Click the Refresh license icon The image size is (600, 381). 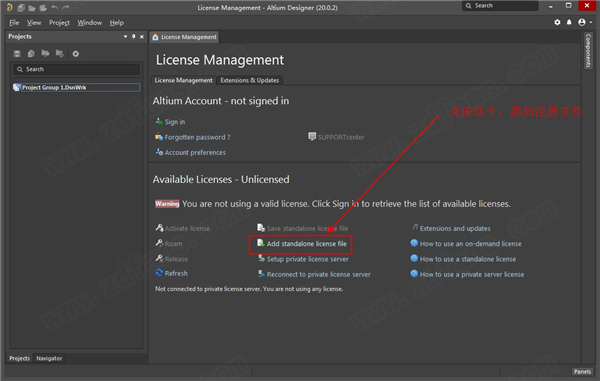point(159,273)
